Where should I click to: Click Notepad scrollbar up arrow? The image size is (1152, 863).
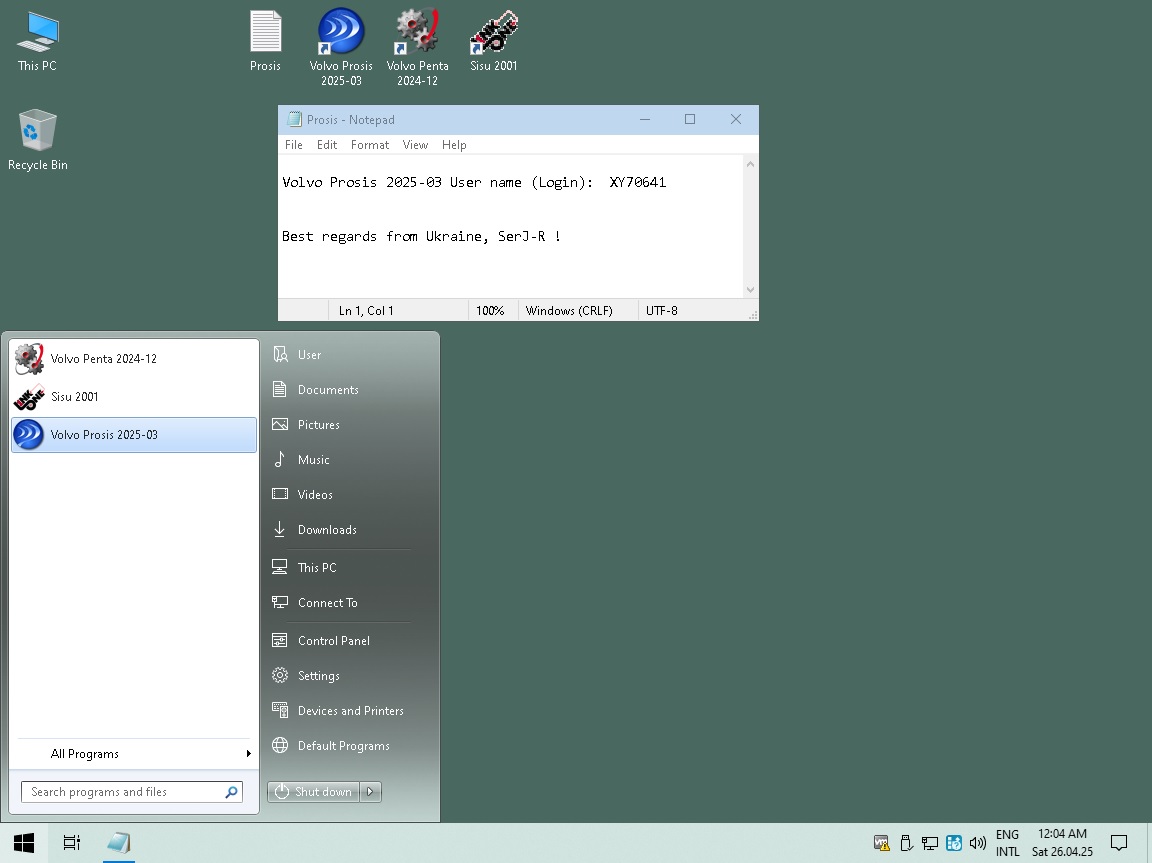[750, 164]
